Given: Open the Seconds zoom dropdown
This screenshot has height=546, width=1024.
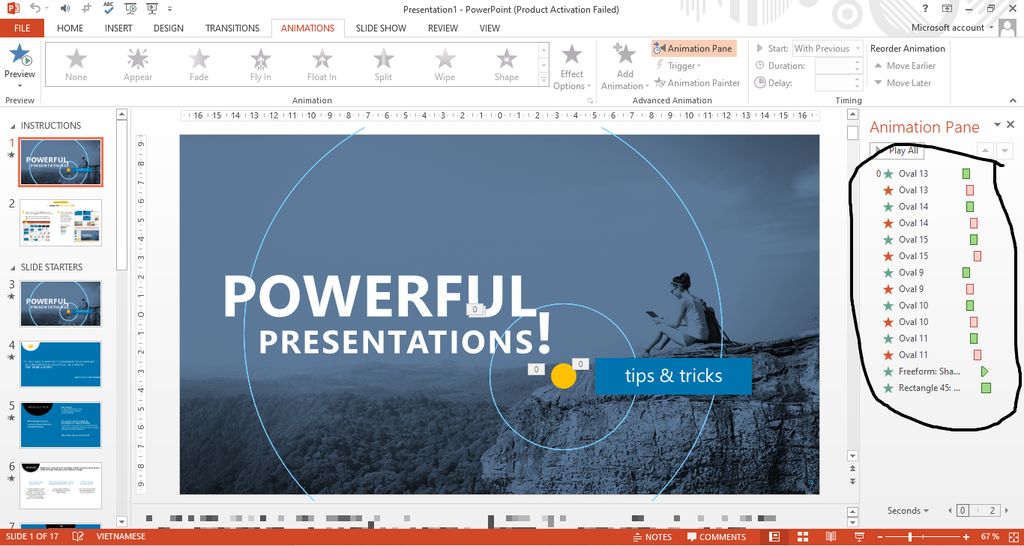Looking at the screenshot, I should [x=908, y=511].
